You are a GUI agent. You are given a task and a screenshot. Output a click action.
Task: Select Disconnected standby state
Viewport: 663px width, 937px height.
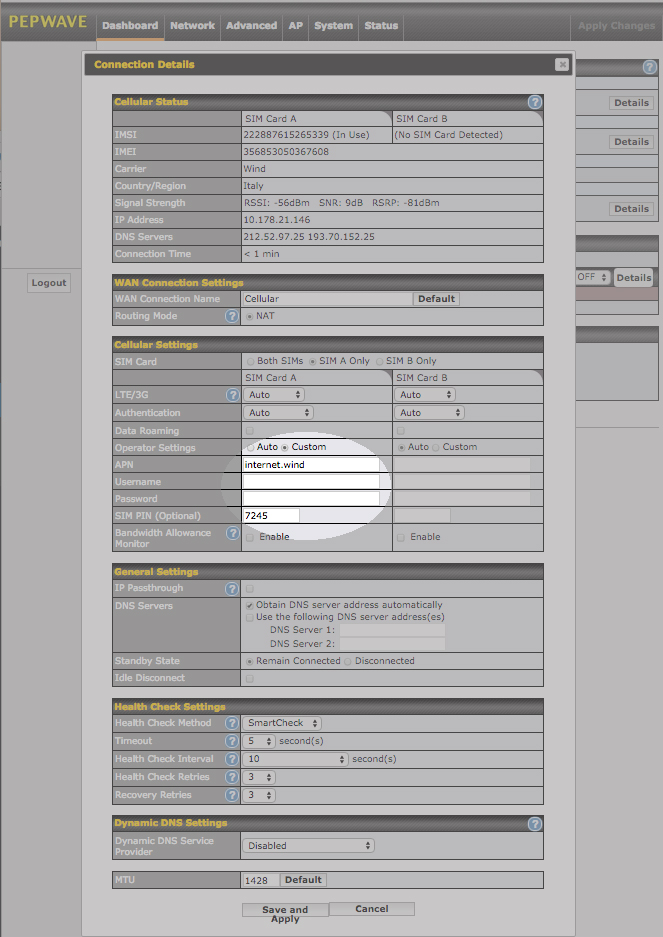[x=348, y=661]
